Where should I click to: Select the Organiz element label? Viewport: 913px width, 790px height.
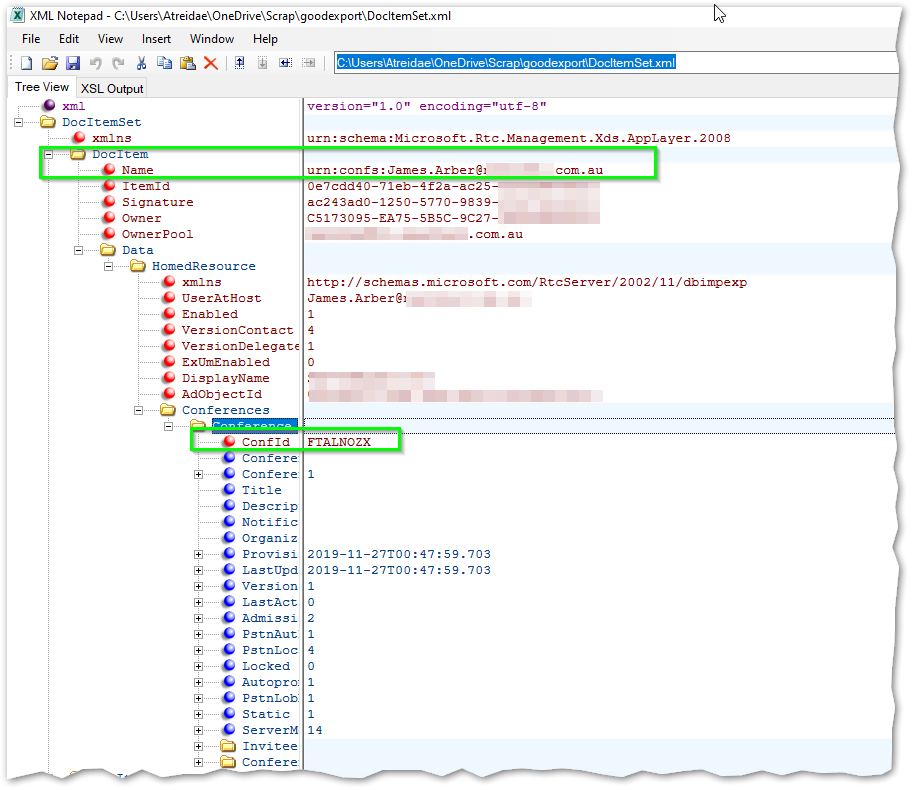pyautogui.click(x=270, y=538)
